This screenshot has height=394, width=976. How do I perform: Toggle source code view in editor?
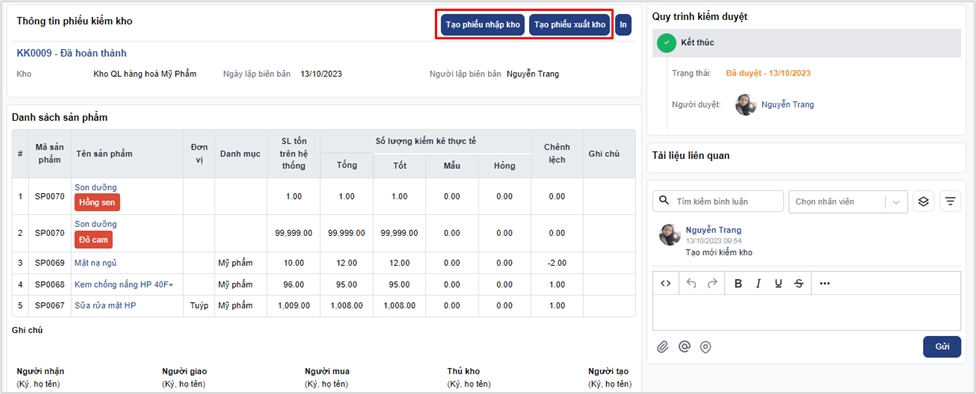tap(665, 283)
